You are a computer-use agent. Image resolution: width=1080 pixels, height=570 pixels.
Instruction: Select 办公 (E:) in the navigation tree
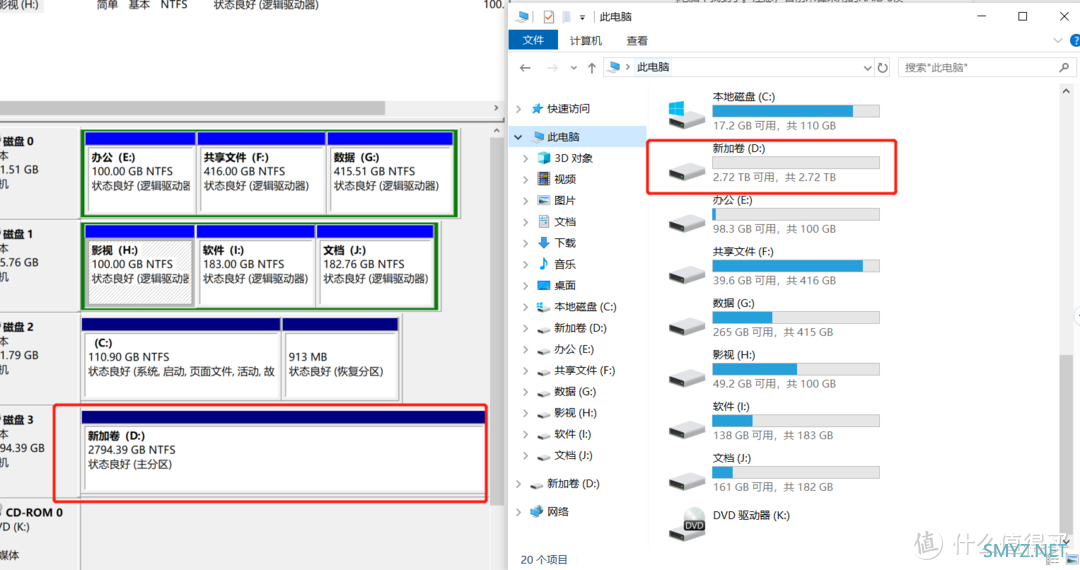pyautogui.click(x=574, y=349)
